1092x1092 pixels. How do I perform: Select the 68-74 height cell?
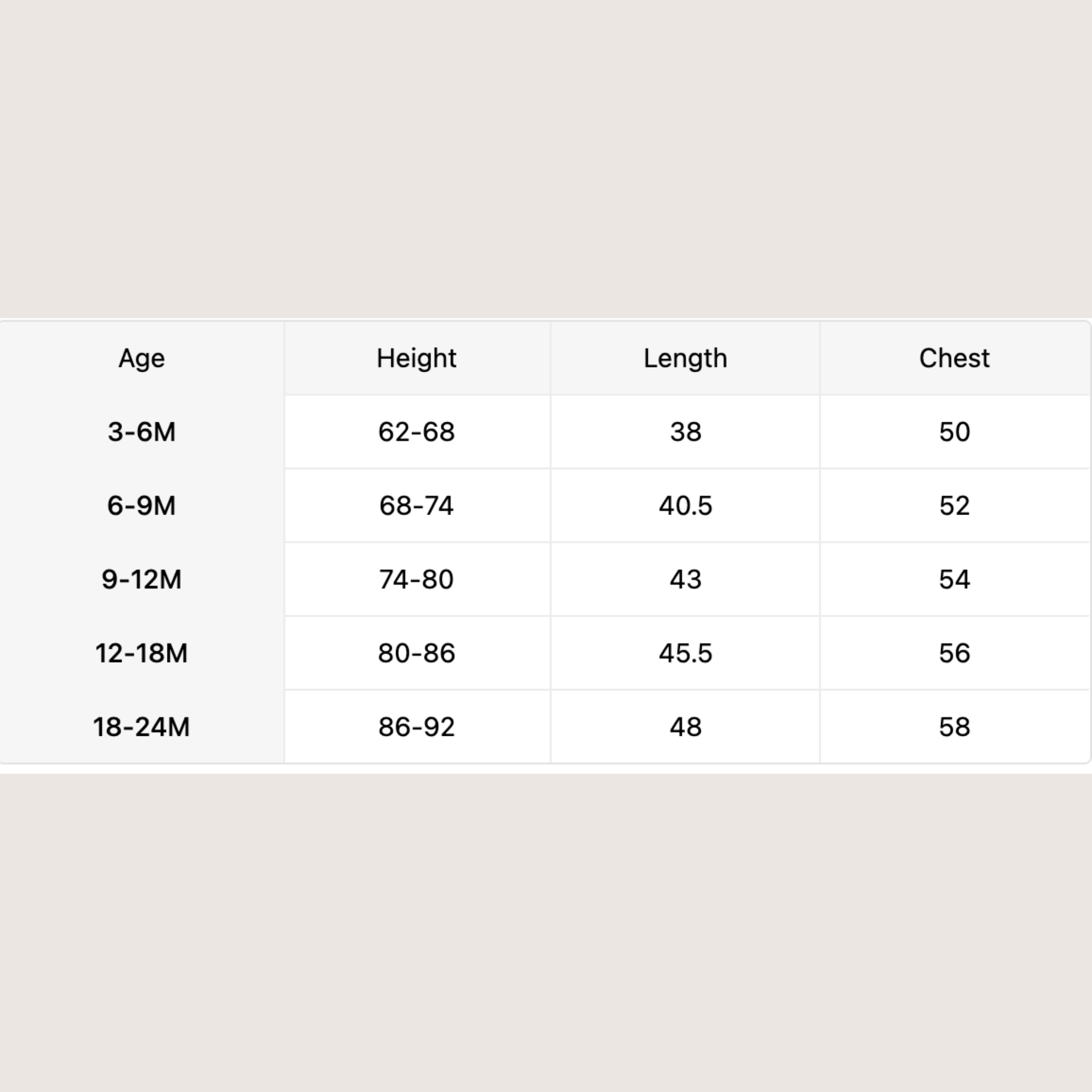pos(416,505)
